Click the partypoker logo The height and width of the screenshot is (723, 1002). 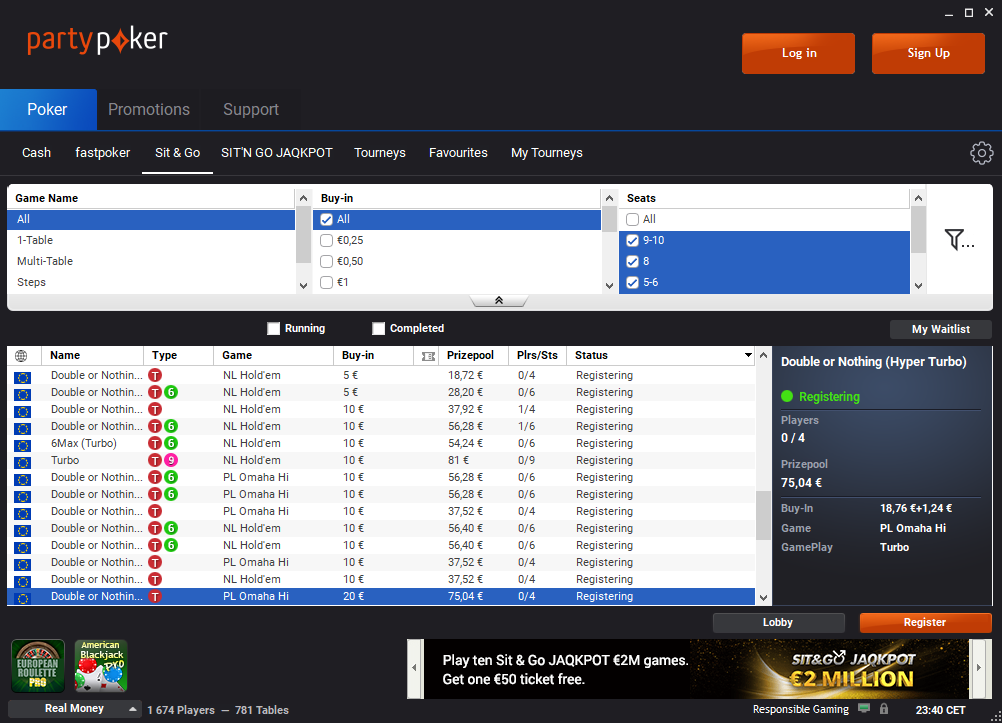click(x=96, y=42)
